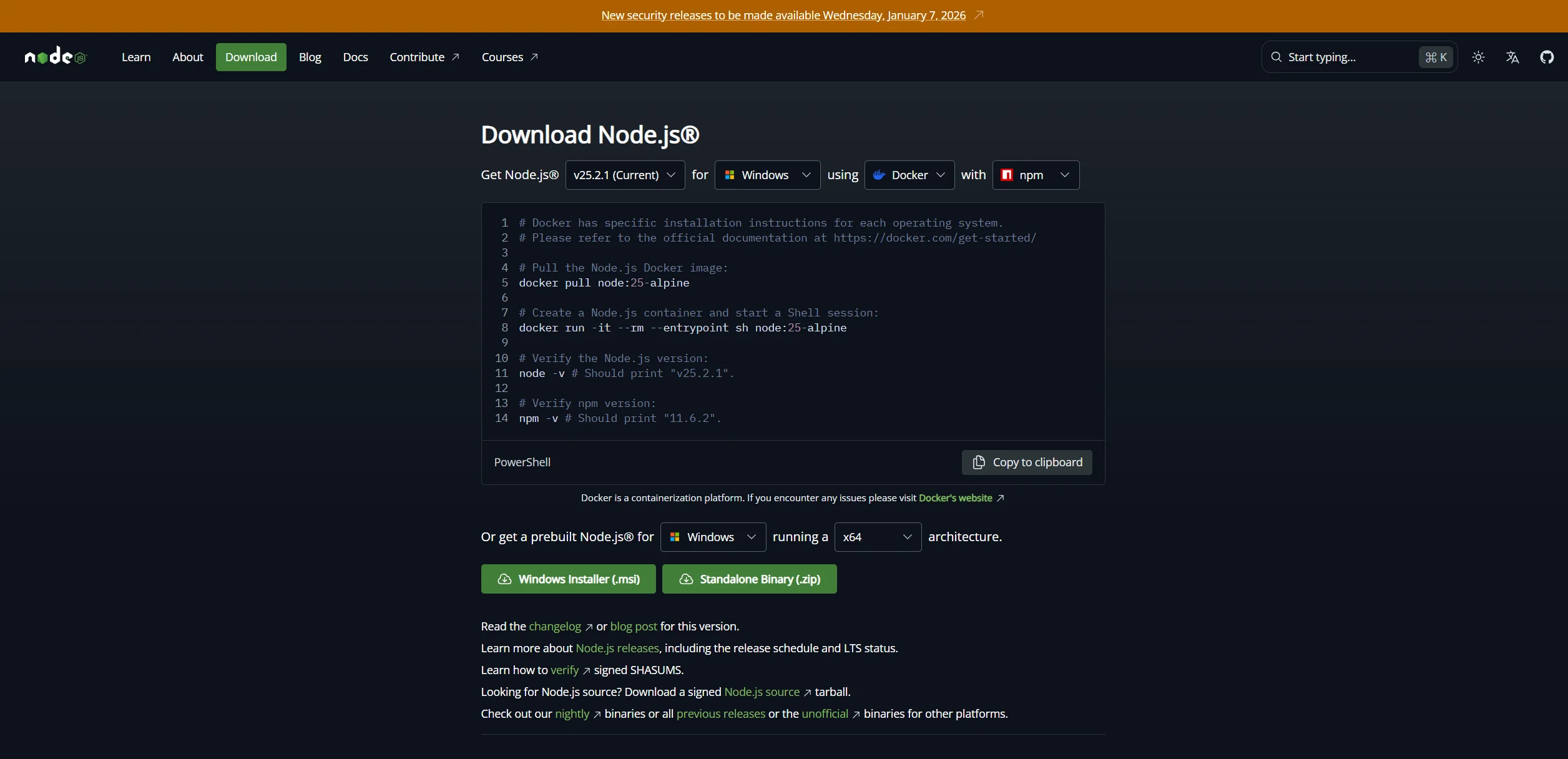The image size is (1568, 759).
Task: Visit the nightly binaries link
Action: [x=572, y=713]
